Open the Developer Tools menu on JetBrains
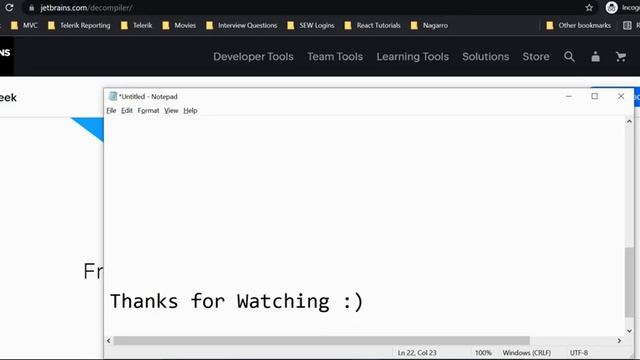This screenshot has width=640, height=360. pyautogui.click(x=253, y=56)
